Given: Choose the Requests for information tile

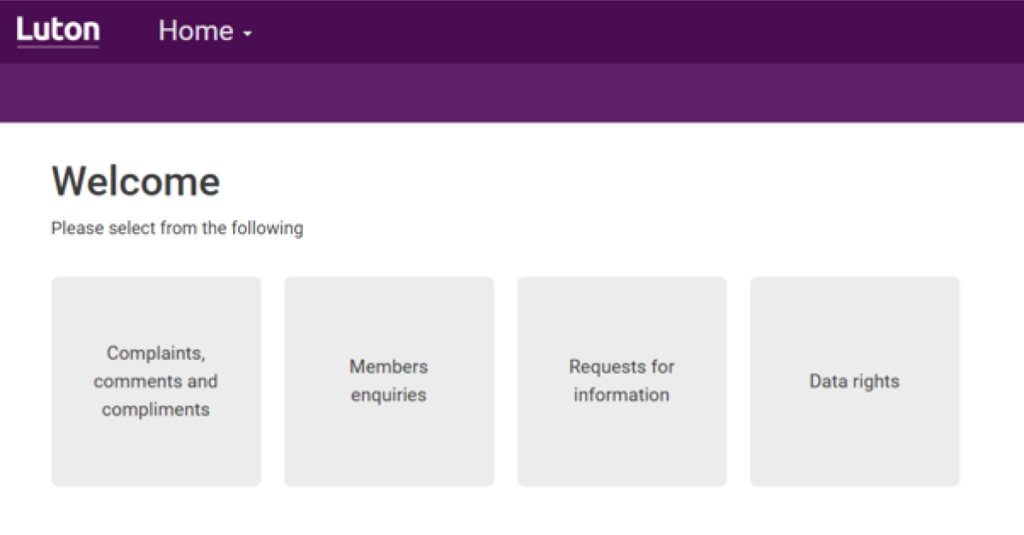Looking at the screenshot, I should [x=622, y=381].
